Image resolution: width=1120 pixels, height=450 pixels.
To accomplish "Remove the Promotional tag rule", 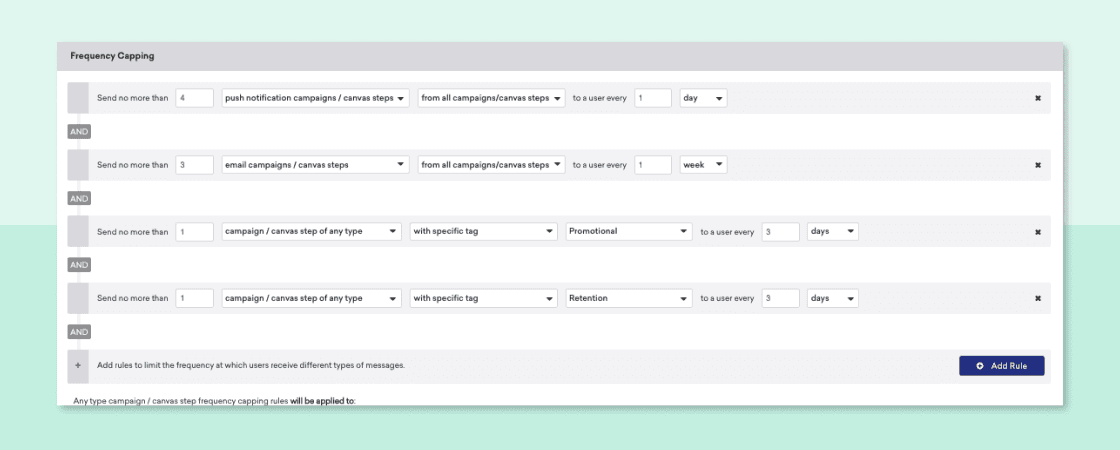I will coord(1037,231).
